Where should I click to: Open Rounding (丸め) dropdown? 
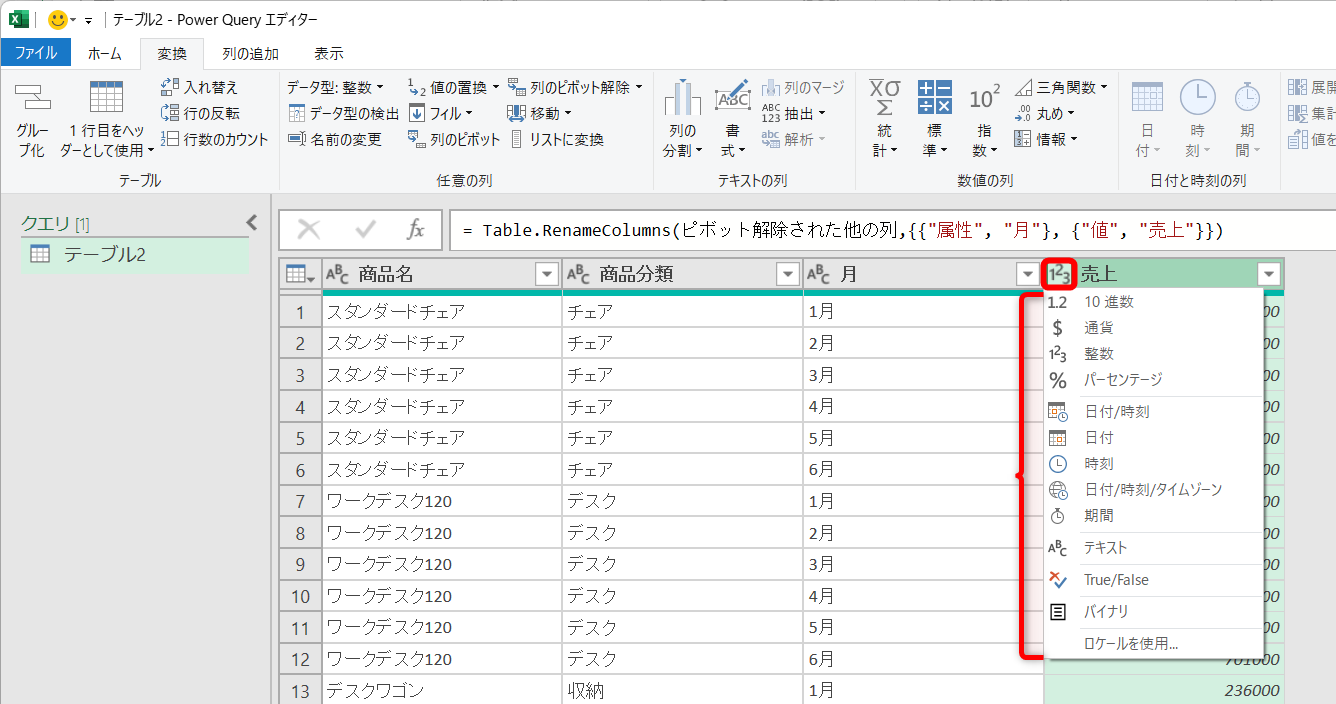[1044, 113]
